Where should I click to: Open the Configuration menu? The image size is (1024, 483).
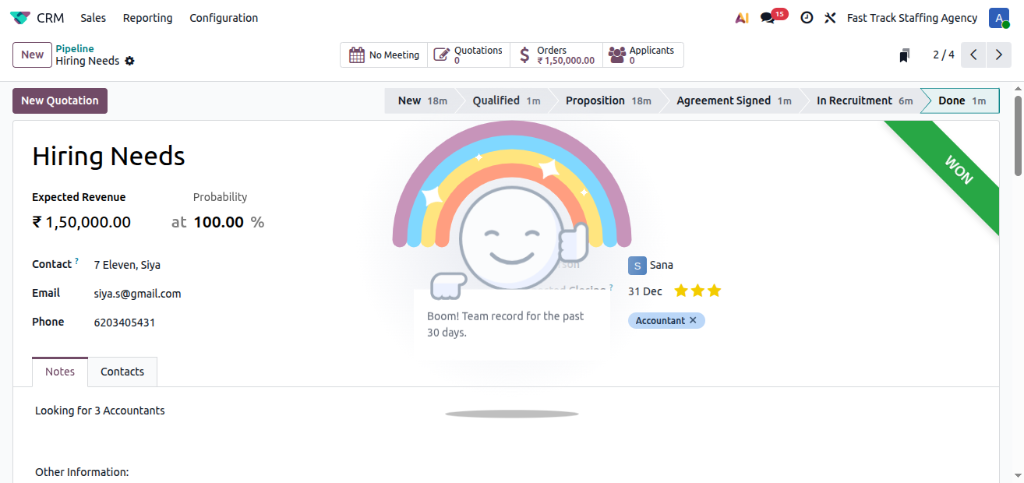[223, 18]
